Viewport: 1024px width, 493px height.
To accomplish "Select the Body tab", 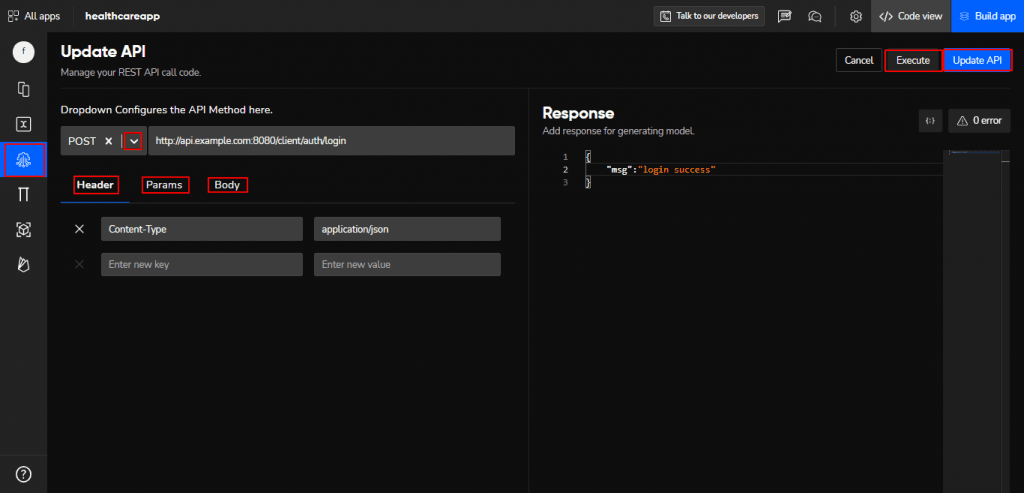I will 227,185.
